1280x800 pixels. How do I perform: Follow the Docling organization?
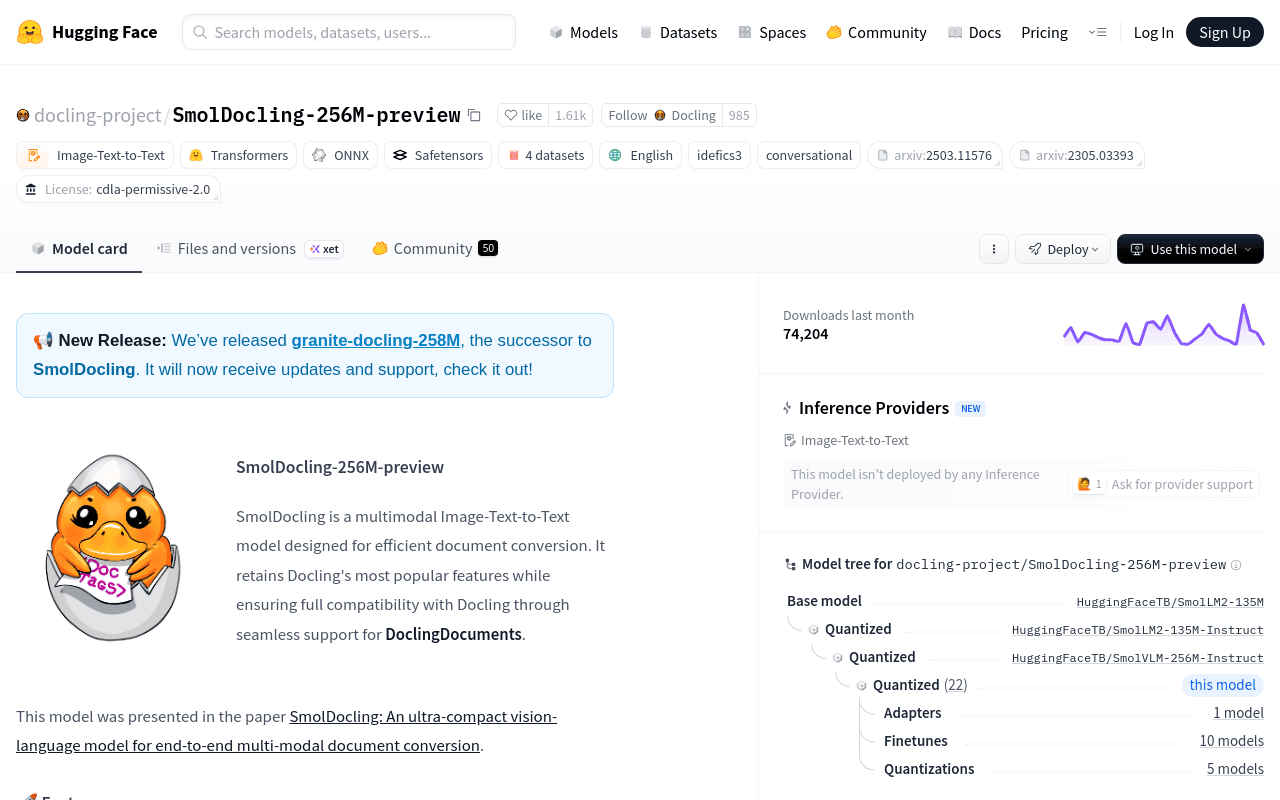tap(662, 115)
